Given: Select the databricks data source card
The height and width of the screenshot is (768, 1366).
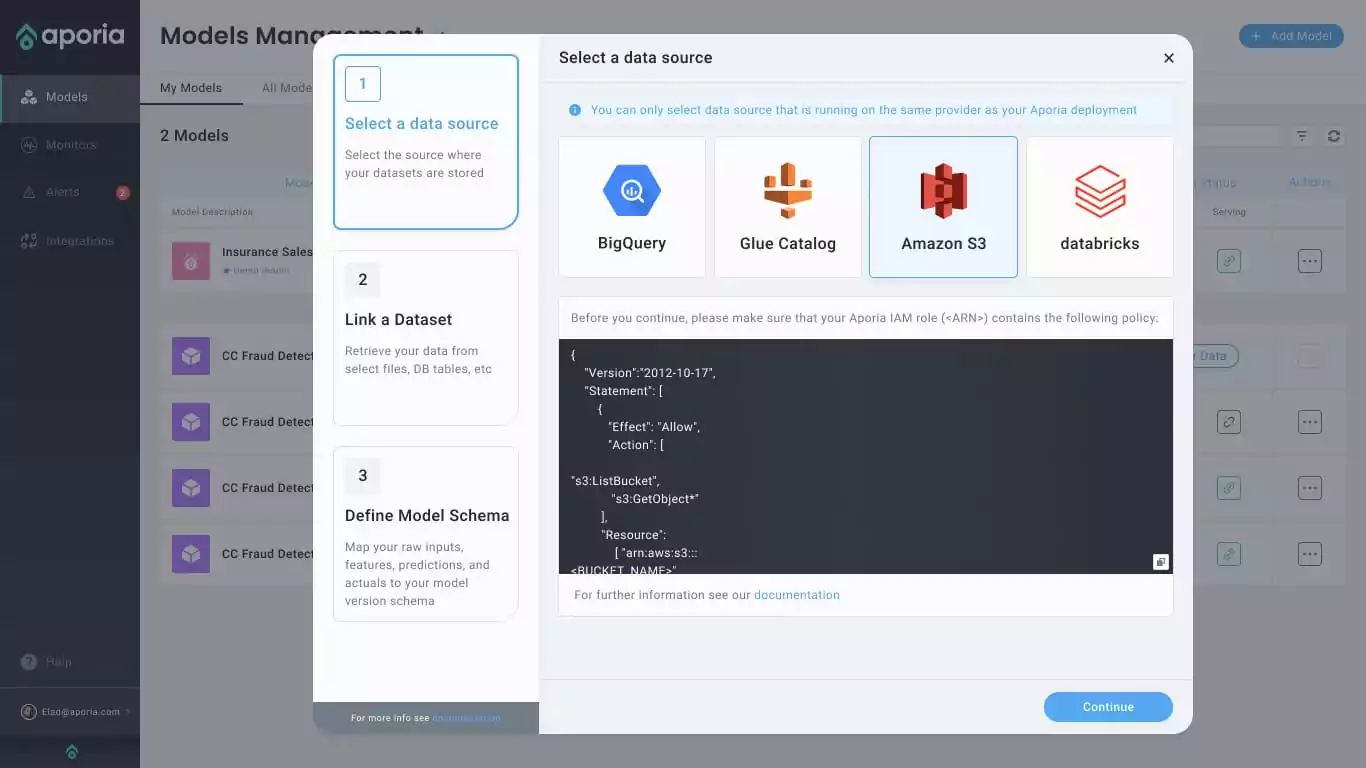Looking at the screenshot, I should click(1100, 207).
